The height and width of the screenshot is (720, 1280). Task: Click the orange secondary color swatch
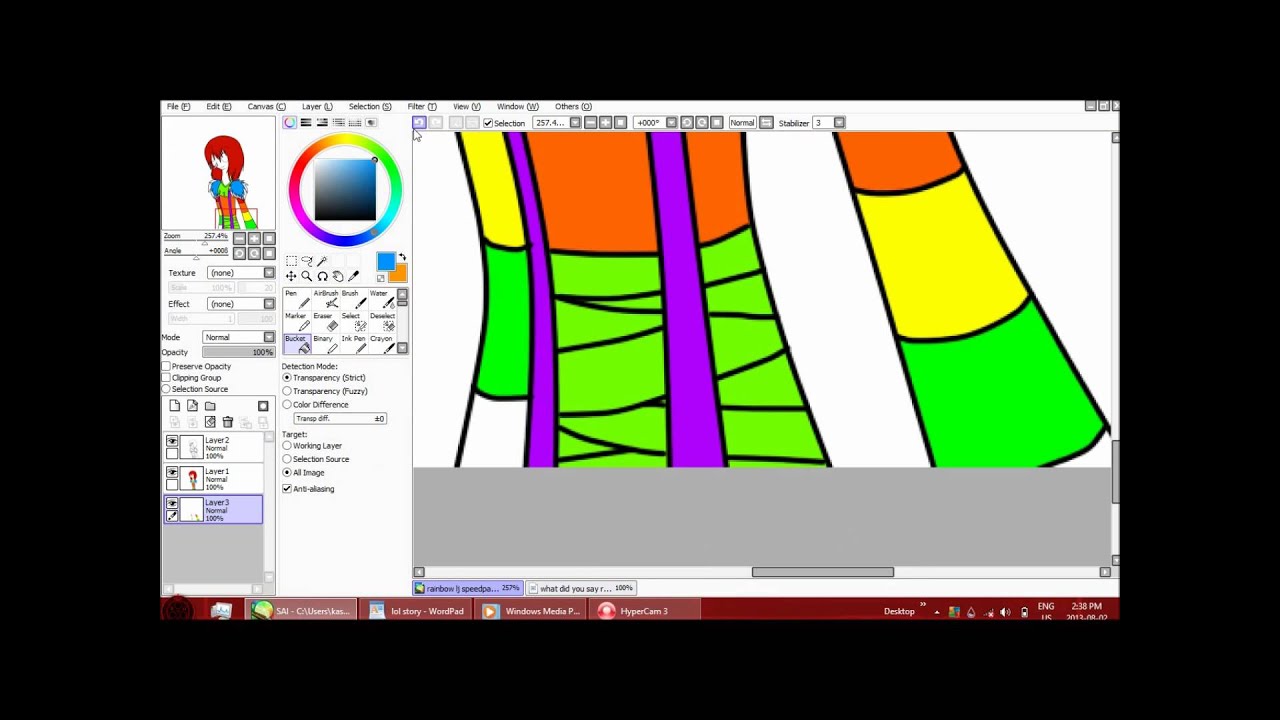pos(397,270)
